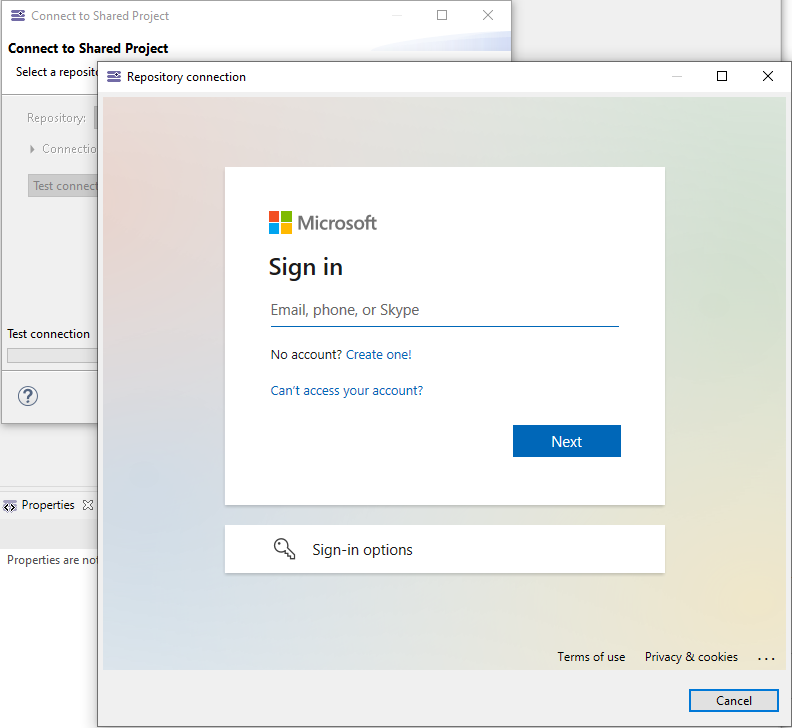Screen dimensions: 792x728
Task: Click the Repository connection title bar icon
Action: pyautogui.click(x=114, y=77)
